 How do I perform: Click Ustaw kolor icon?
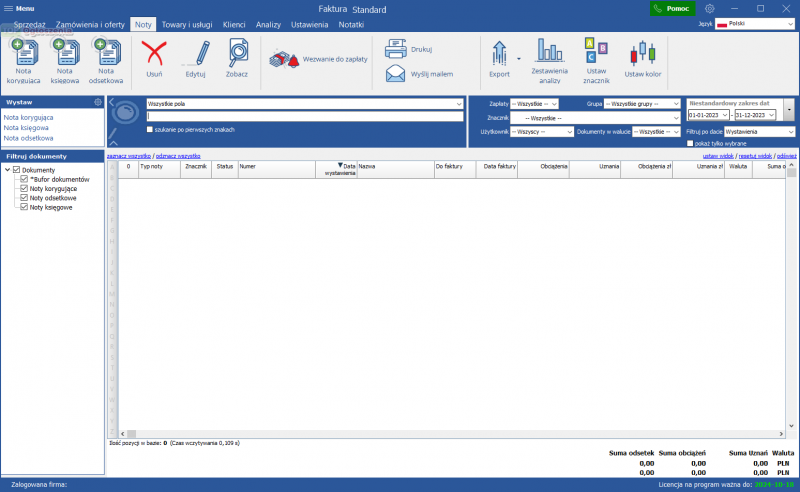point(642,53)
